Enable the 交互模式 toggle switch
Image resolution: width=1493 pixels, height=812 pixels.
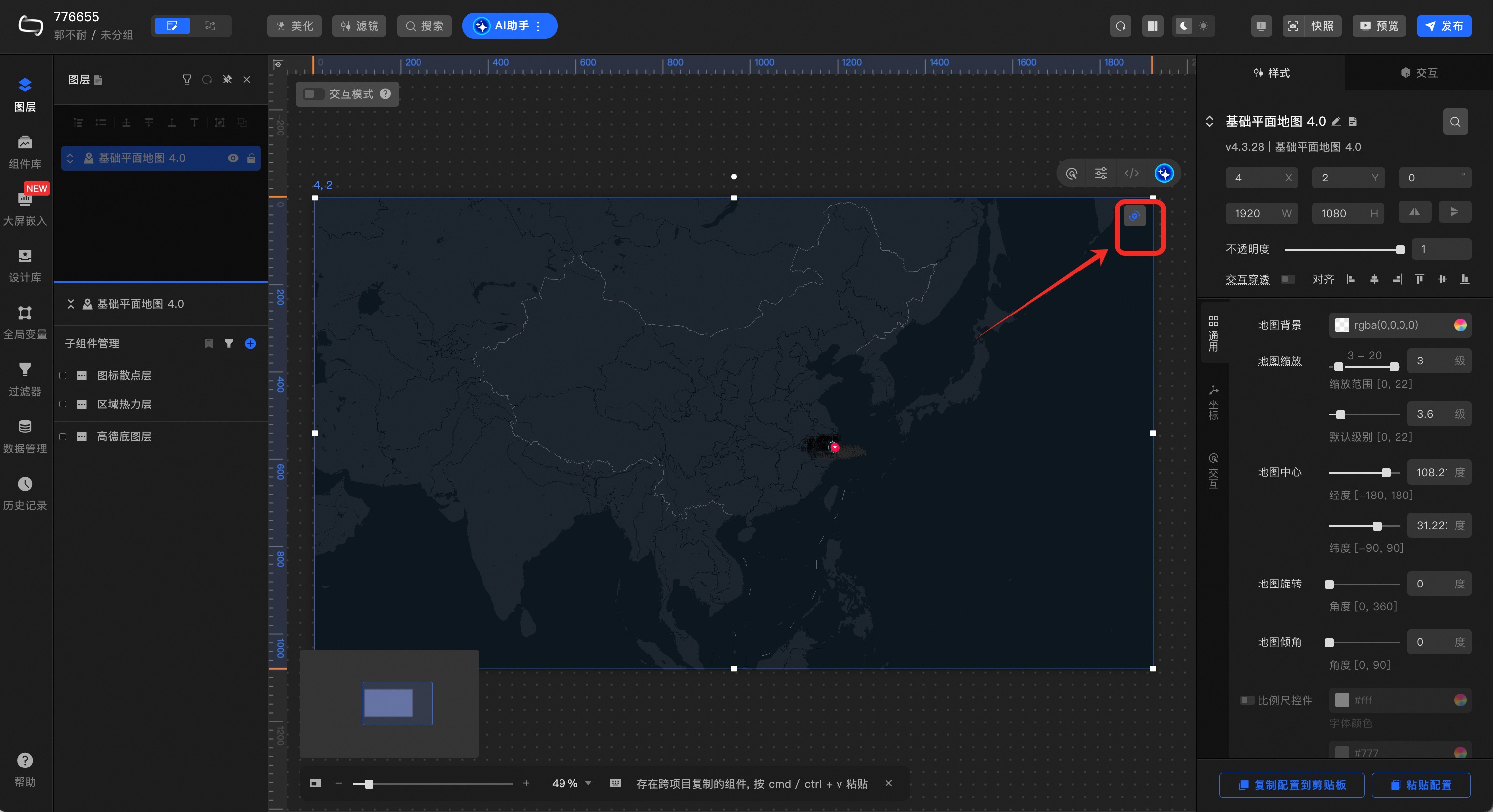click(313, 94)
